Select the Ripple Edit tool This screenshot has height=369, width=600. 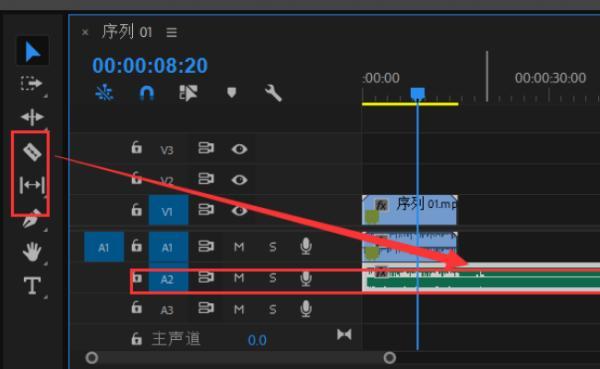(x=32, y=117)
